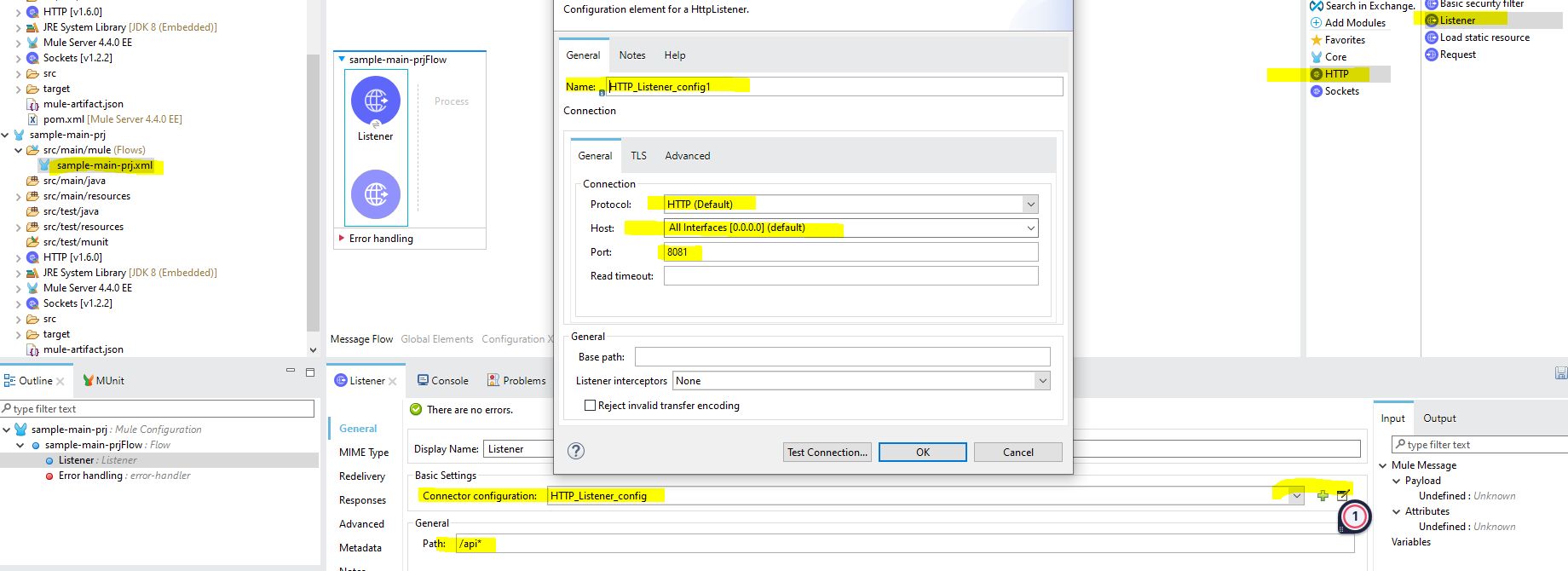Switch to the MUnit tab
Image resolution: width=1568 pixels, height=571 pixels.
pyautogui.click(x=103, y=381)
